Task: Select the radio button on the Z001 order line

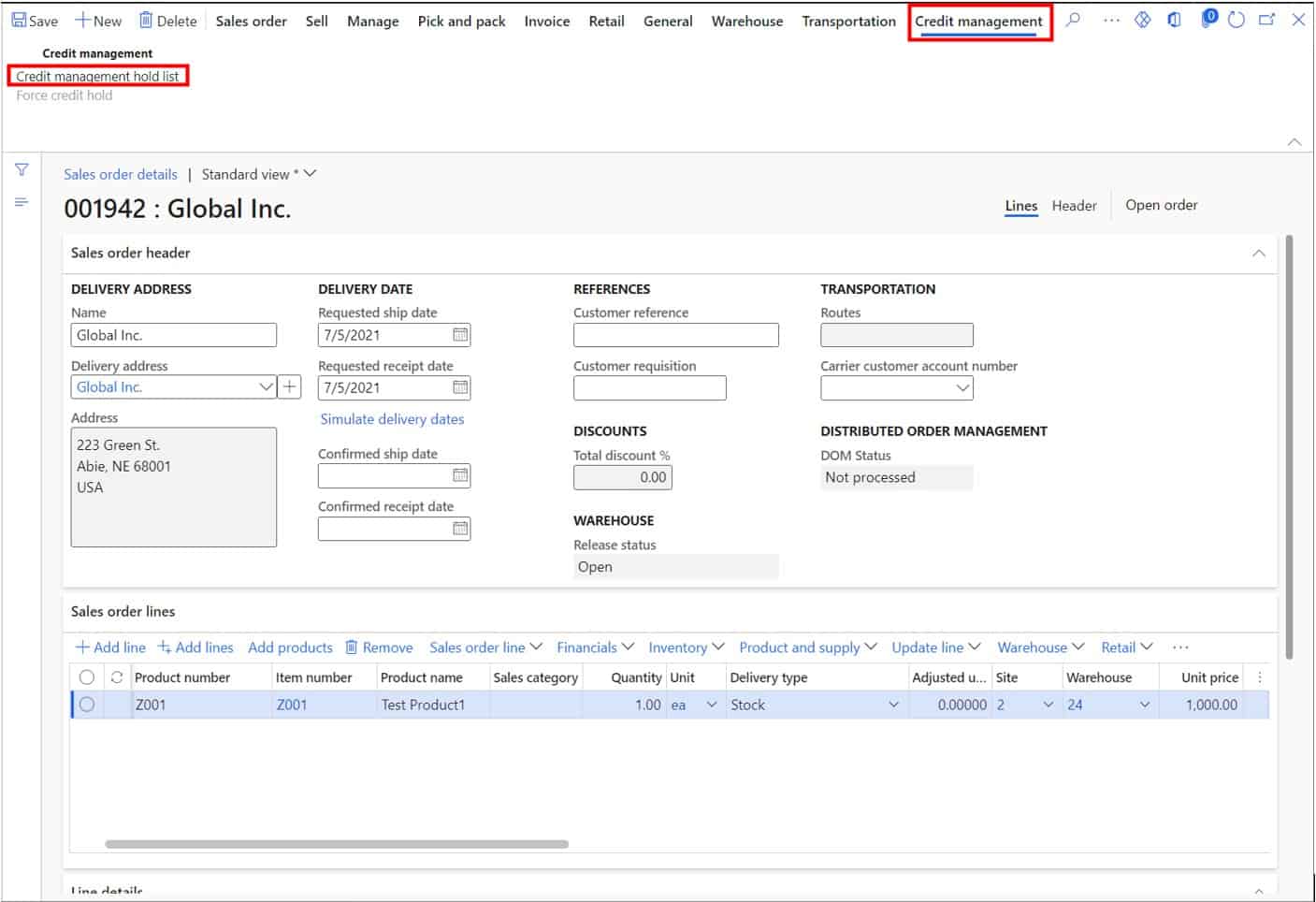Action: (88, 705)
